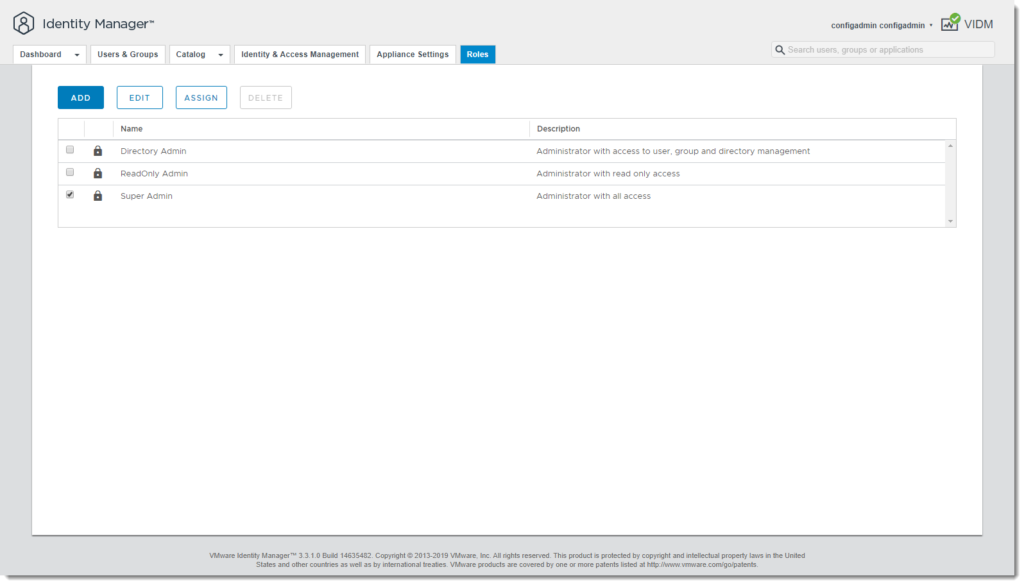1024x585 pixels.
Task: Click the search magnifier icon
Action: click(780, 50)
